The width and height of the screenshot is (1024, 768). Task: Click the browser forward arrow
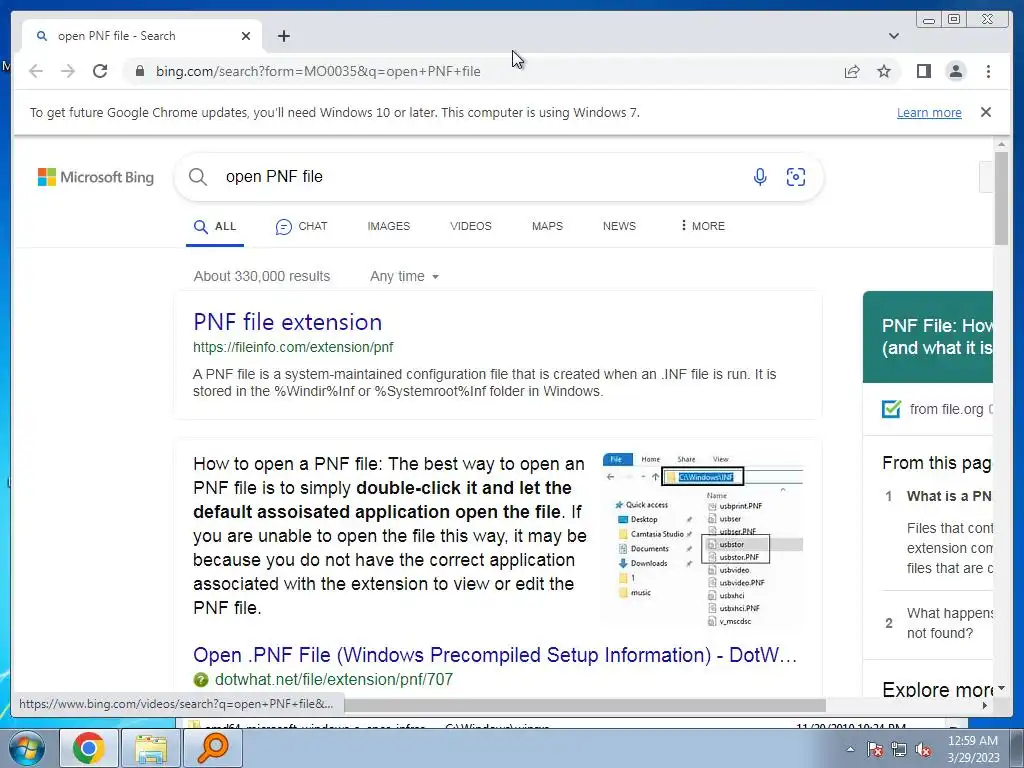click(x=68, y=71)
